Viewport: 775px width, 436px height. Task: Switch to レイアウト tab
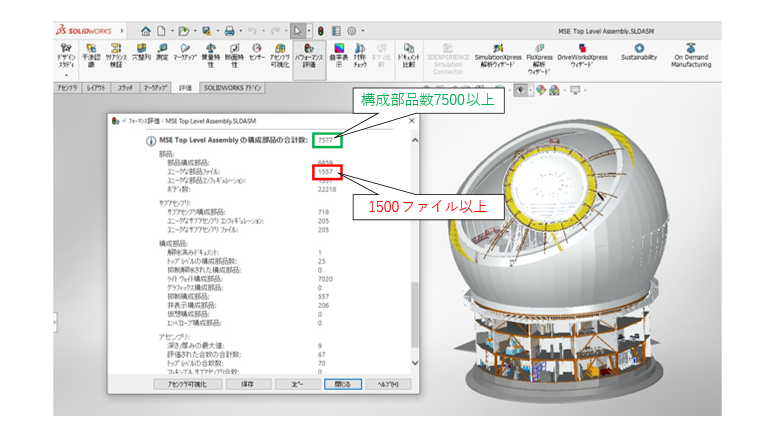pos(96,88)
